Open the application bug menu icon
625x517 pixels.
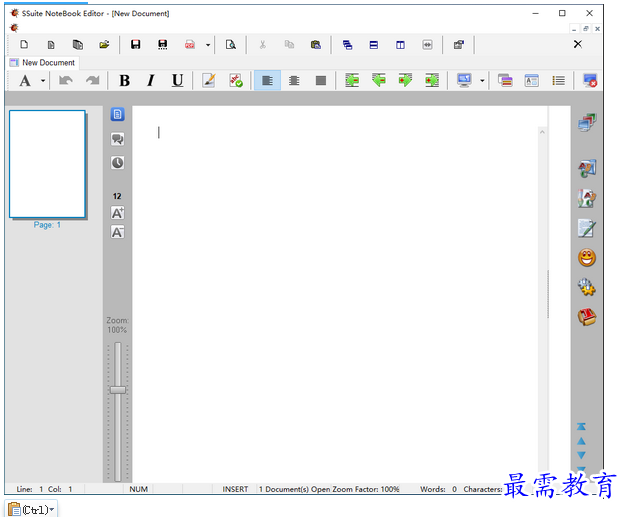14,28
